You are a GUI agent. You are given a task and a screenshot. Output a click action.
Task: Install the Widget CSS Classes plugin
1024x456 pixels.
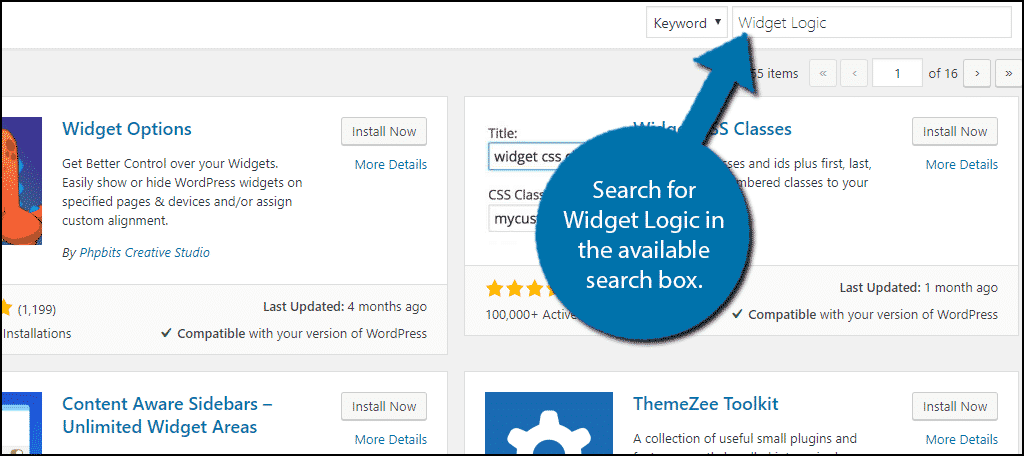[x=955, y=131]
